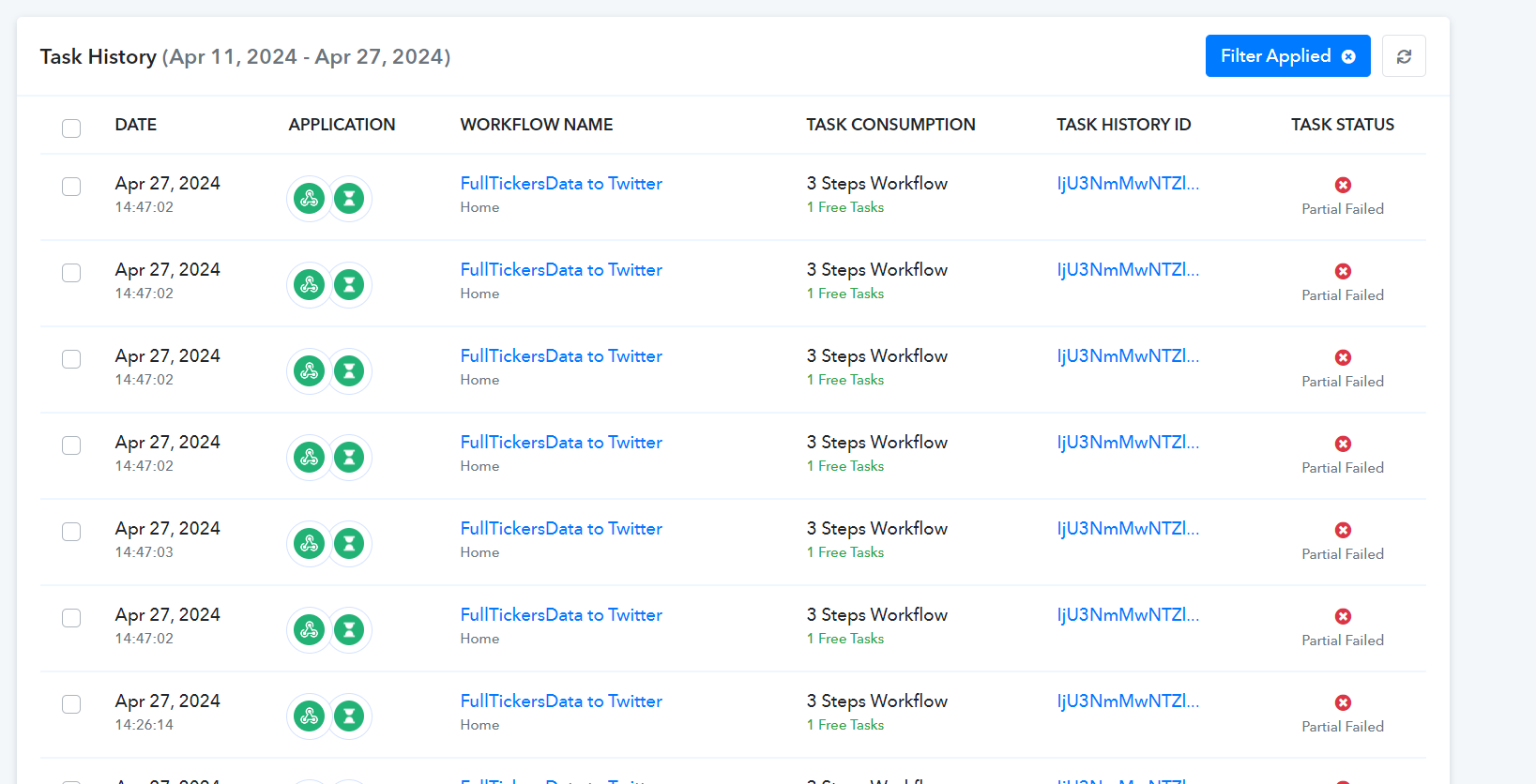This screenshot has height=784, width=1536.
Task: Click the TASK HISTORY ID column header
Action: coord(1124,125)
